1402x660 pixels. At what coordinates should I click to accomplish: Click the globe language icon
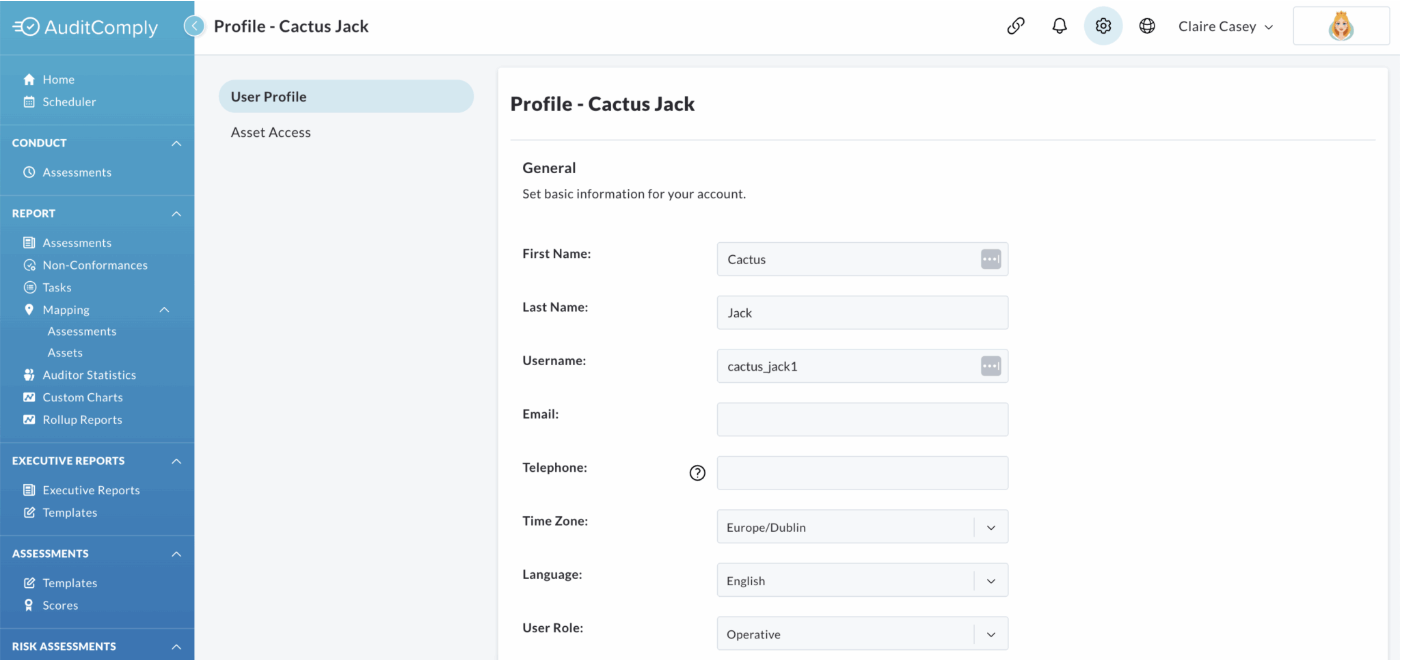click(x=1147, y=27)
